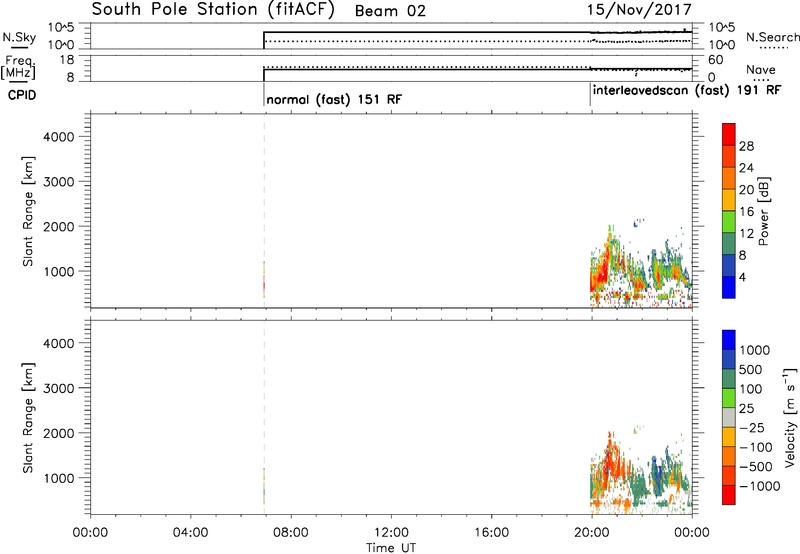Viewport: 800px width, 554px height.
Task: Click the 'Beam 02' label
Action: tap(390, 11)
